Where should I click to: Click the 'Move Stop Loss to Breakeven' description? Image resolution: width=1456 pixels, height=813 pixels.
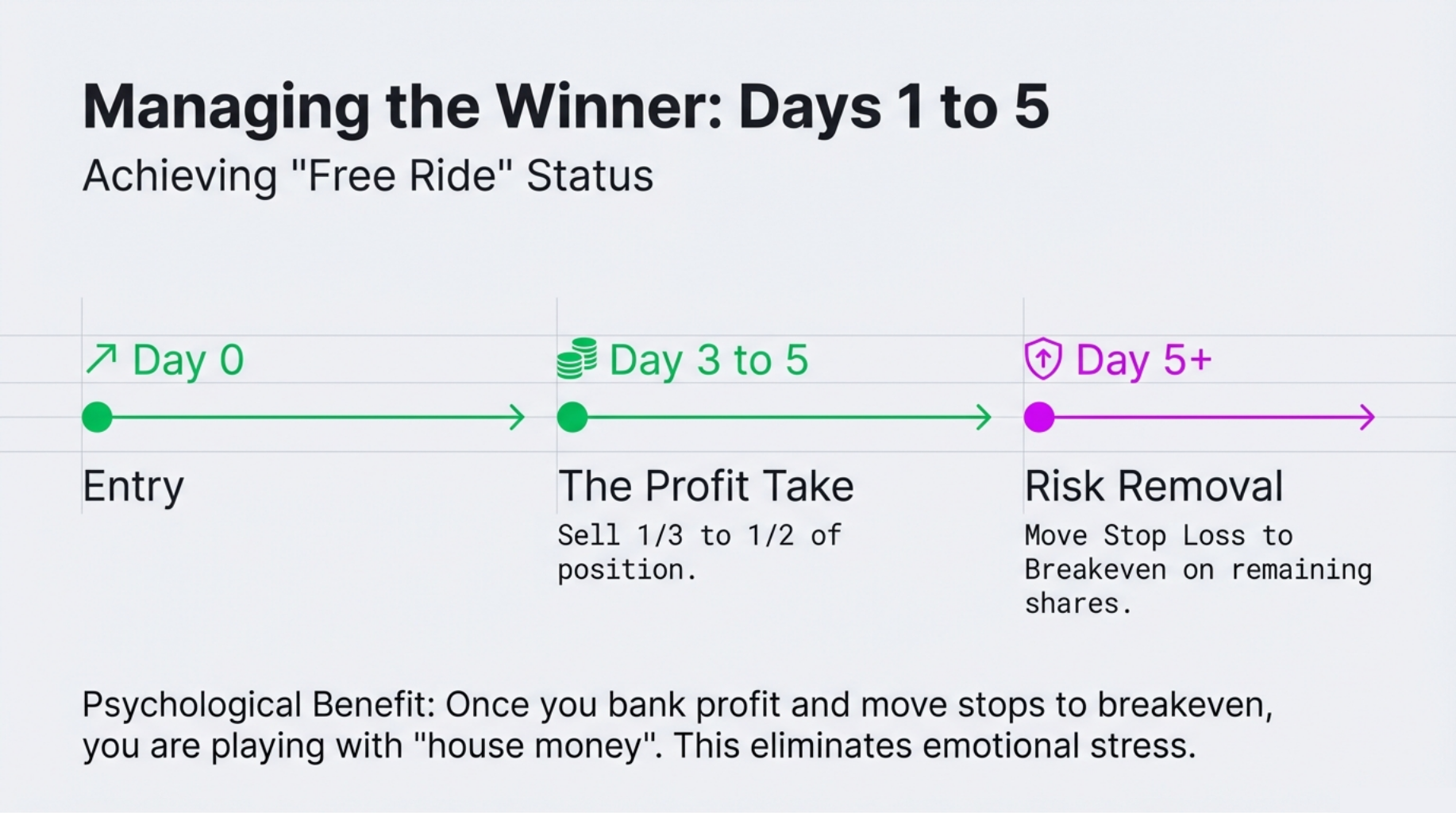coord(1197,569)
